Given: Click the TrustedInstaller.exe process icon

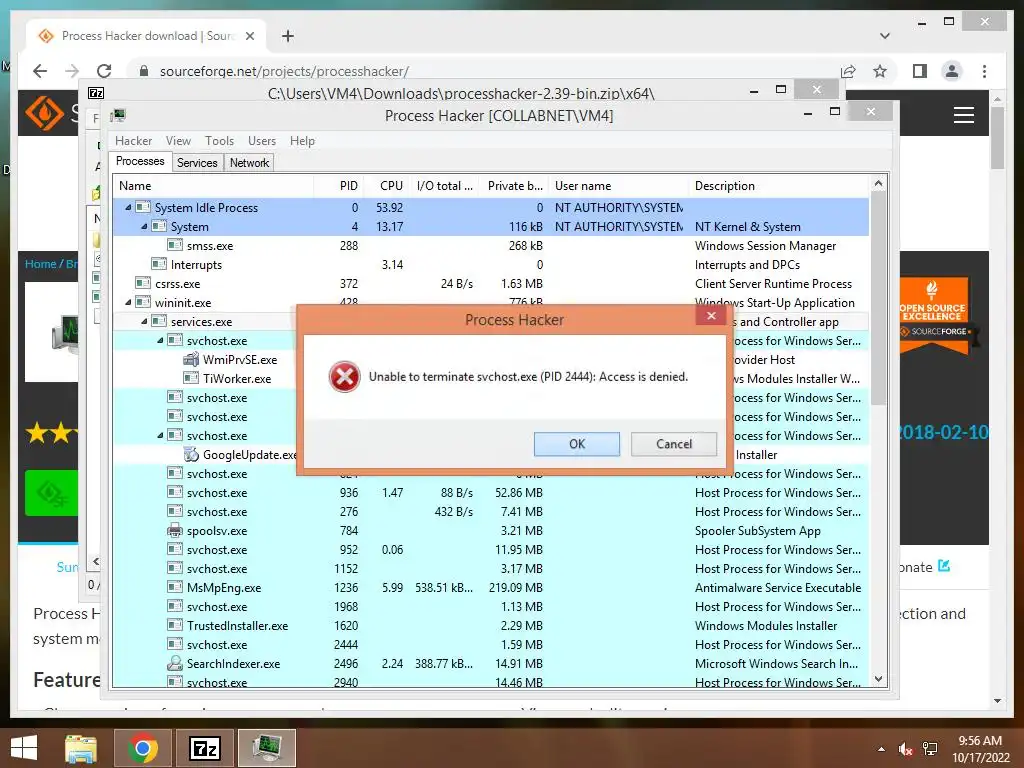Looking at the screenshot, I should click(x=175, y=624).
